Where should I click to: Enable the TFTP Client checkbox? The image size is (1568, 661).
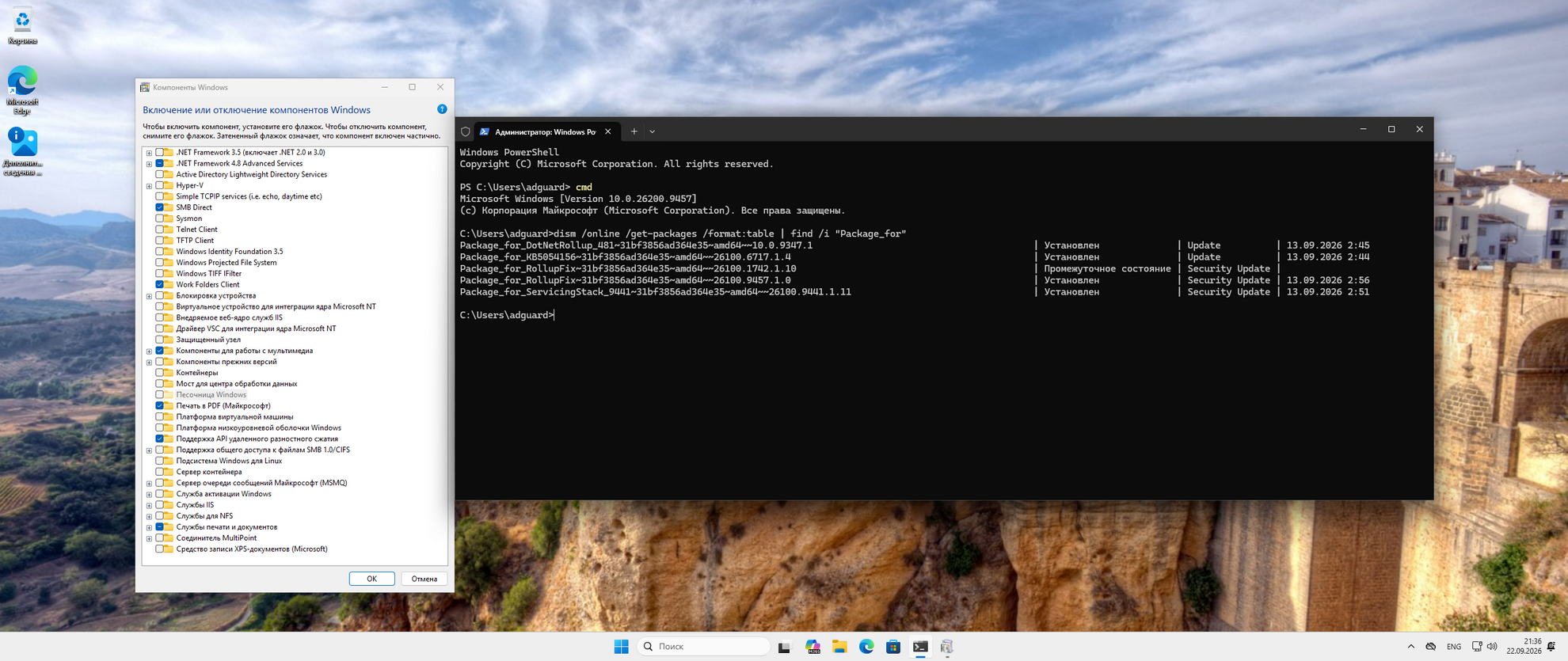pos(159,241)
